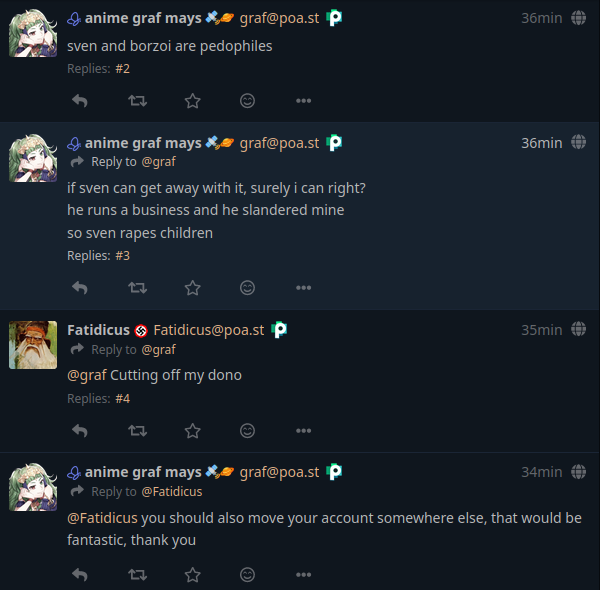This screenshot has height=590, width=600.
Task: Open reply link #3
Action: (122, 255)
